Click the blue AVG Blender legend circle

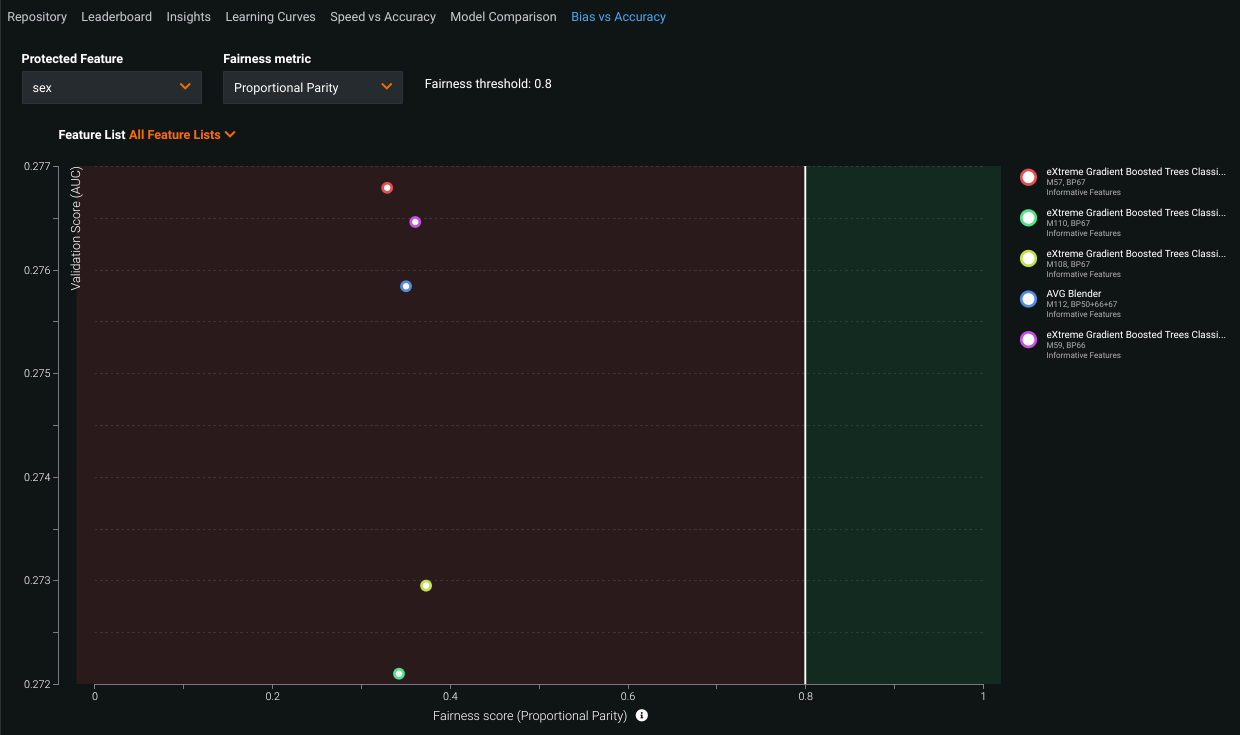1028,299
